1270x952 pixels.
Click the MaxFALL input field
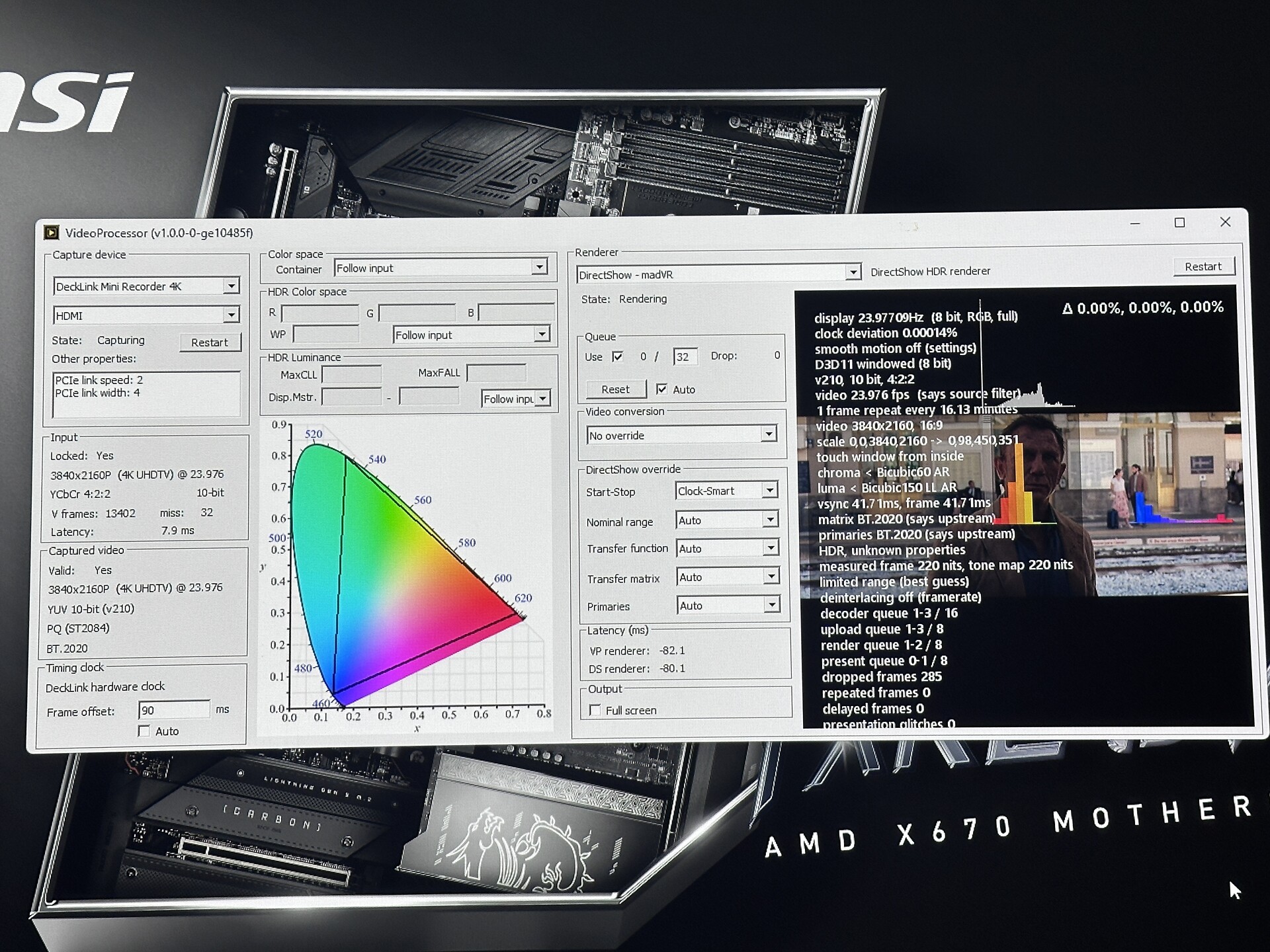coord(496,373)
